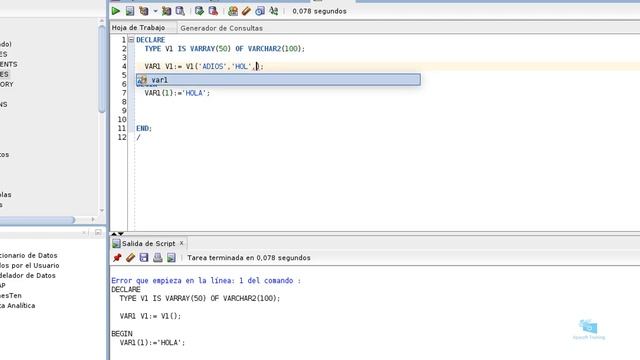
Task: Click the To Upper/Lower case icon
Action: pos(273,11)
